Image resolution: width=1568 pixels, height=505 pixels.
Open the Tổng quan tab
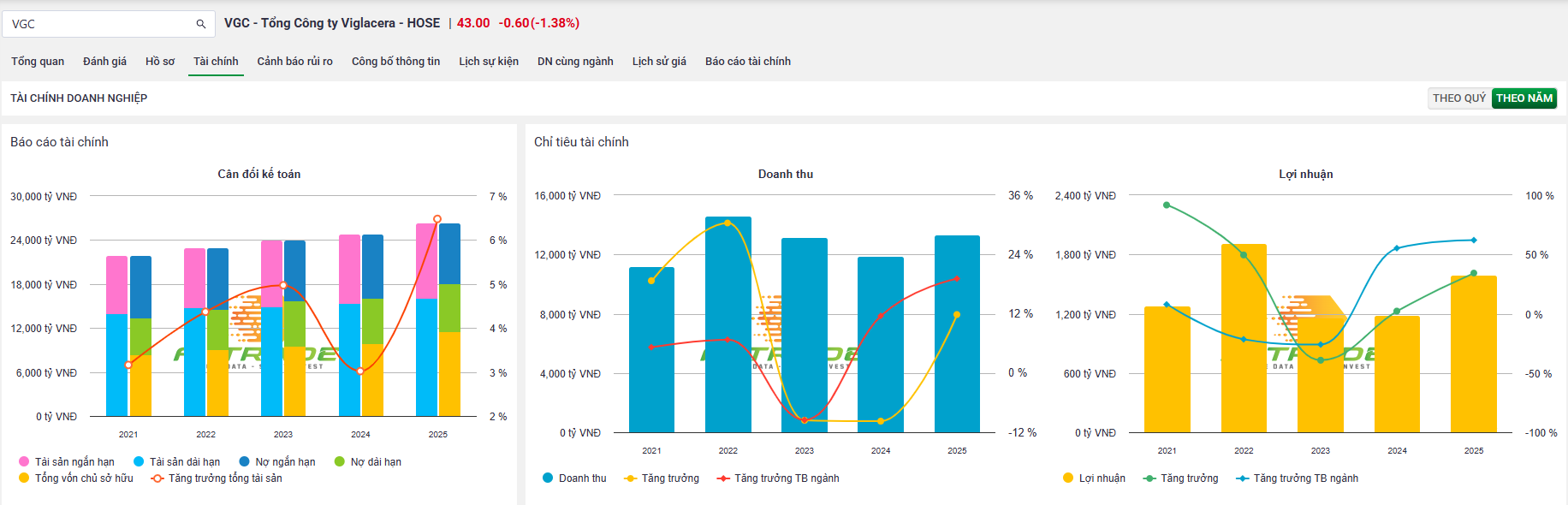(38, 62)
